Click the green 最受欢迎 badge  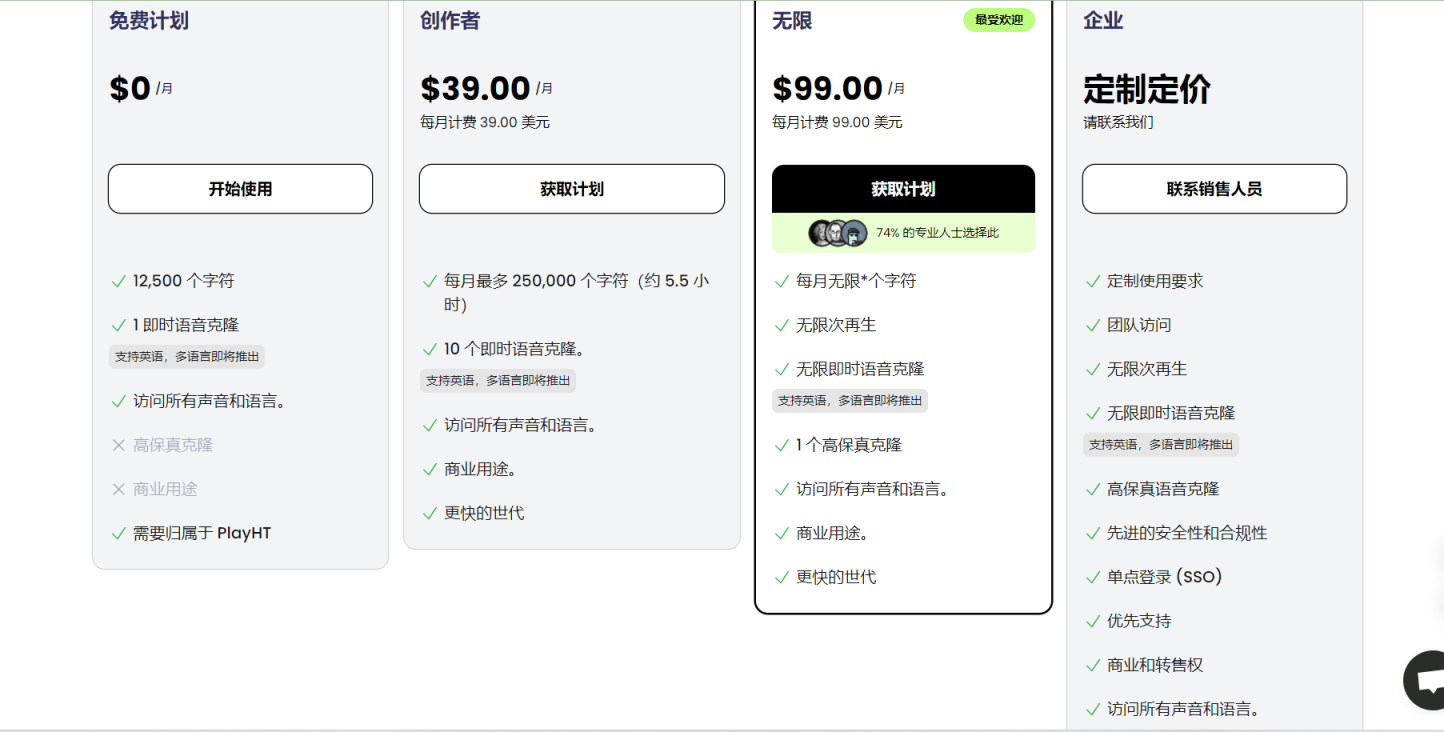[998, 20]
